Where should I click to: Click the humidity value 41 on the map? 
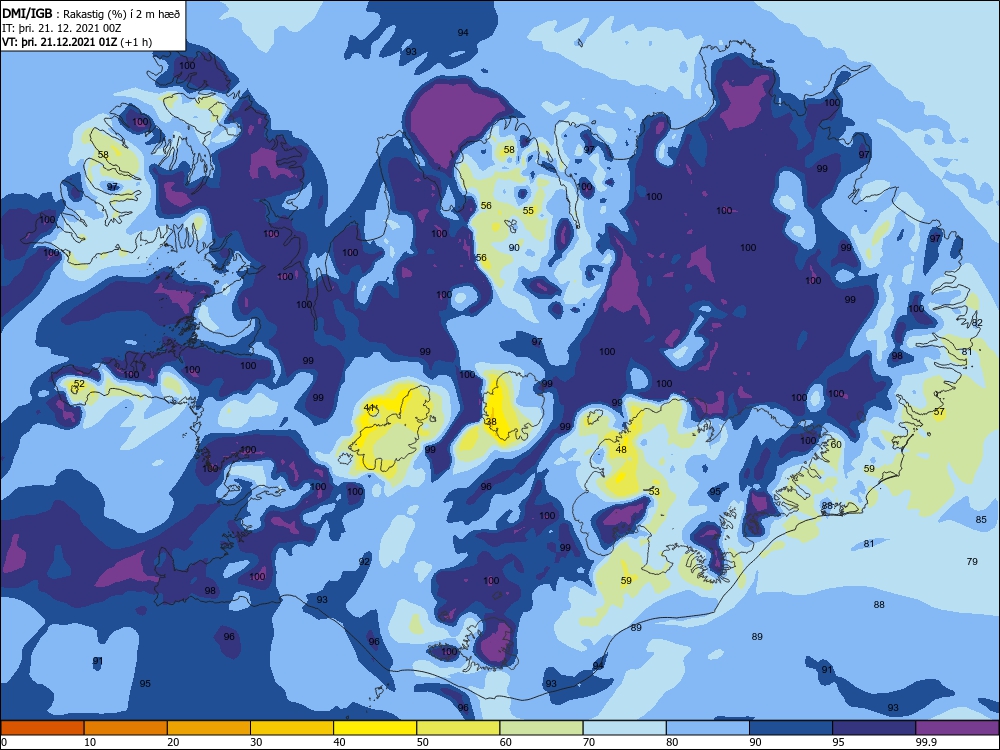click(x=369, y=408)
